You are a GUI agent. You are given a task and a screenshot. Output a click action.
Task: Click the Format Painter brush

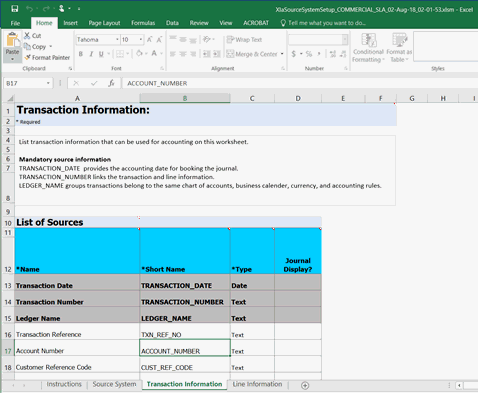click(x=27, y=57)
